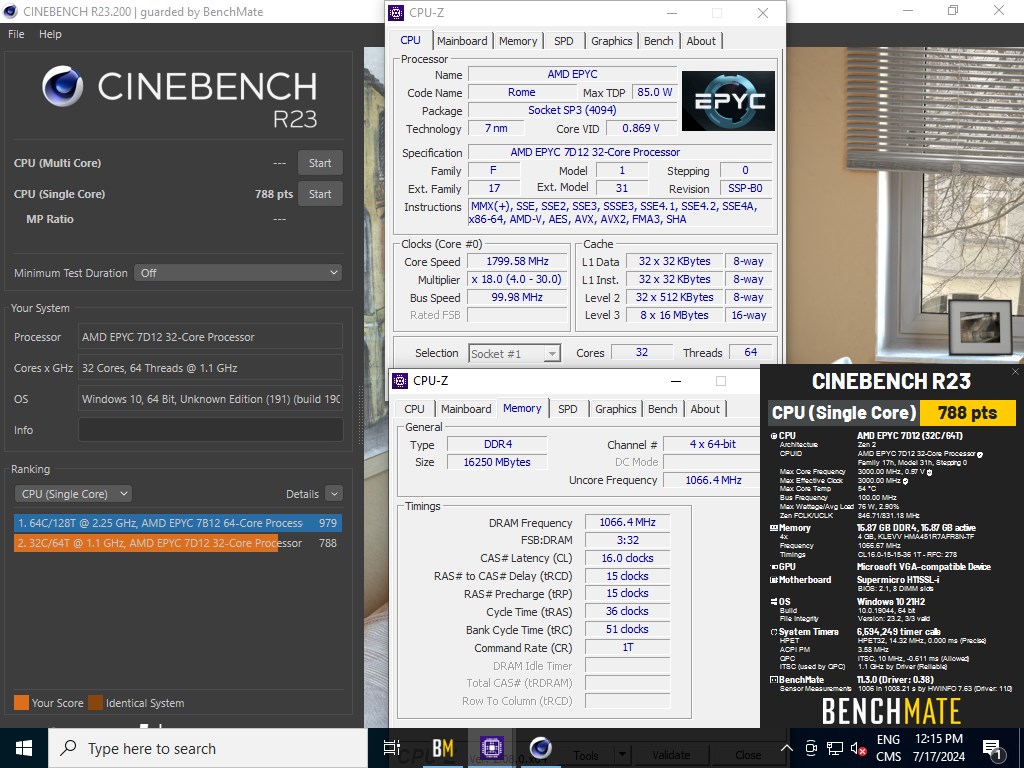
Task: Click the Windows taskbar search box
Action: pos(208,748)
